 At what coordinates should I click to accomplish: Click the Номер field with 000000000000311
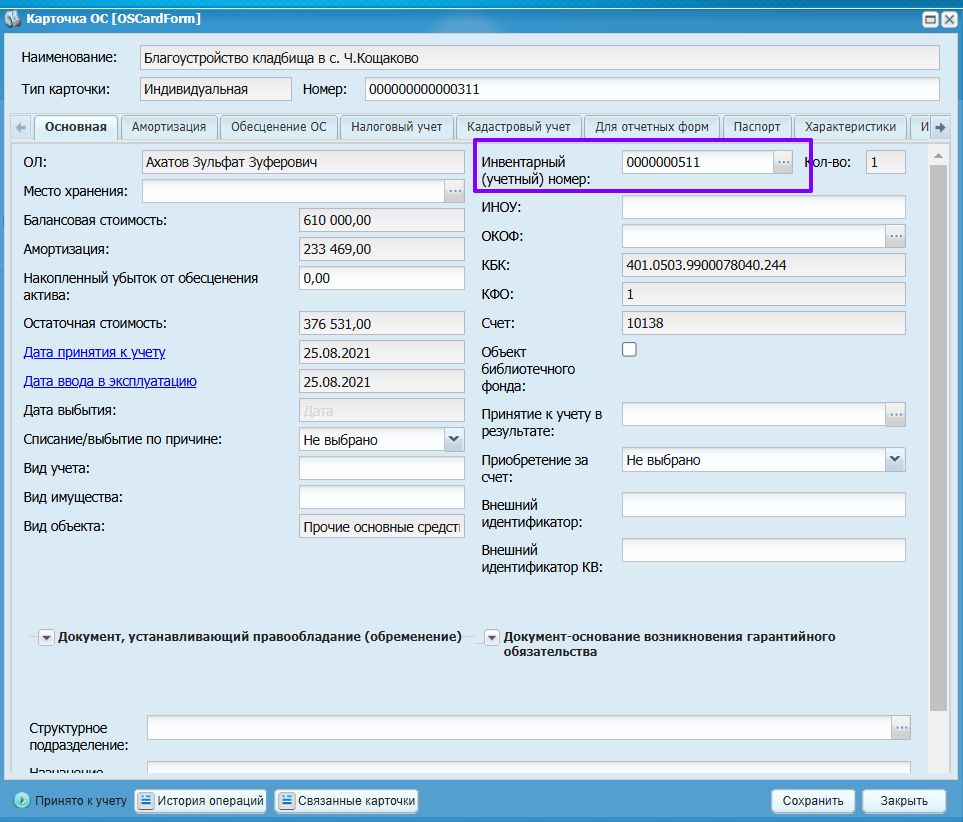(x=652, y=89)
